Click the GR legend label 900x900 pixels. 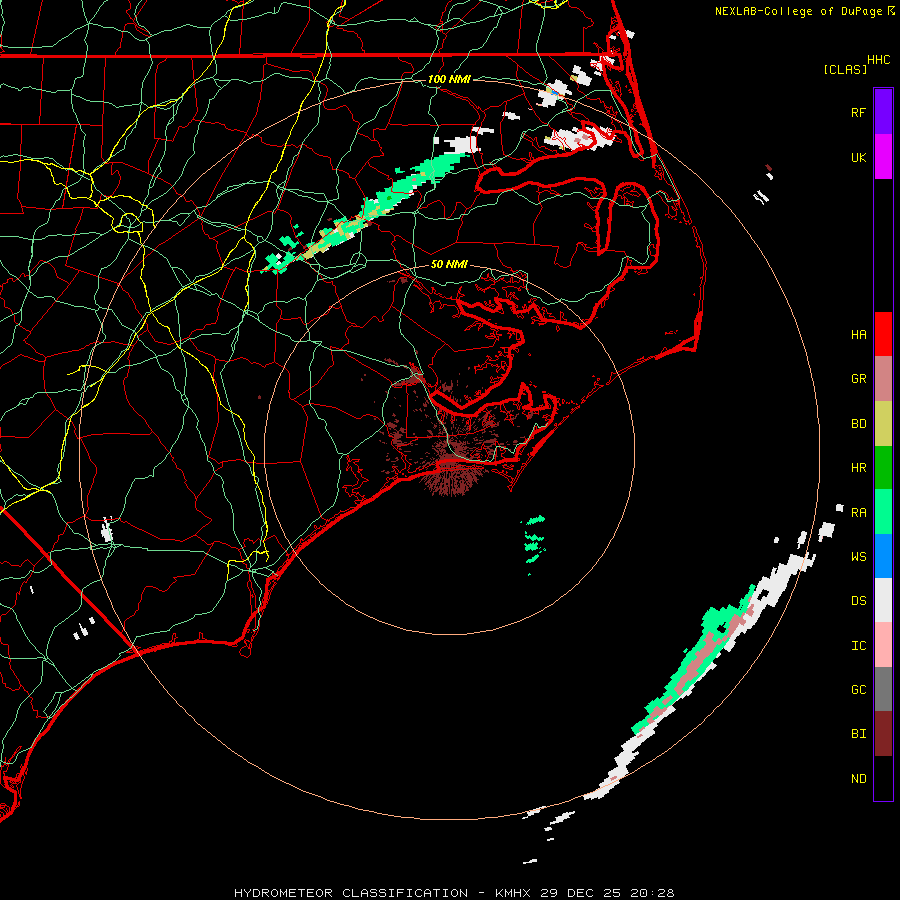point(858,379)
